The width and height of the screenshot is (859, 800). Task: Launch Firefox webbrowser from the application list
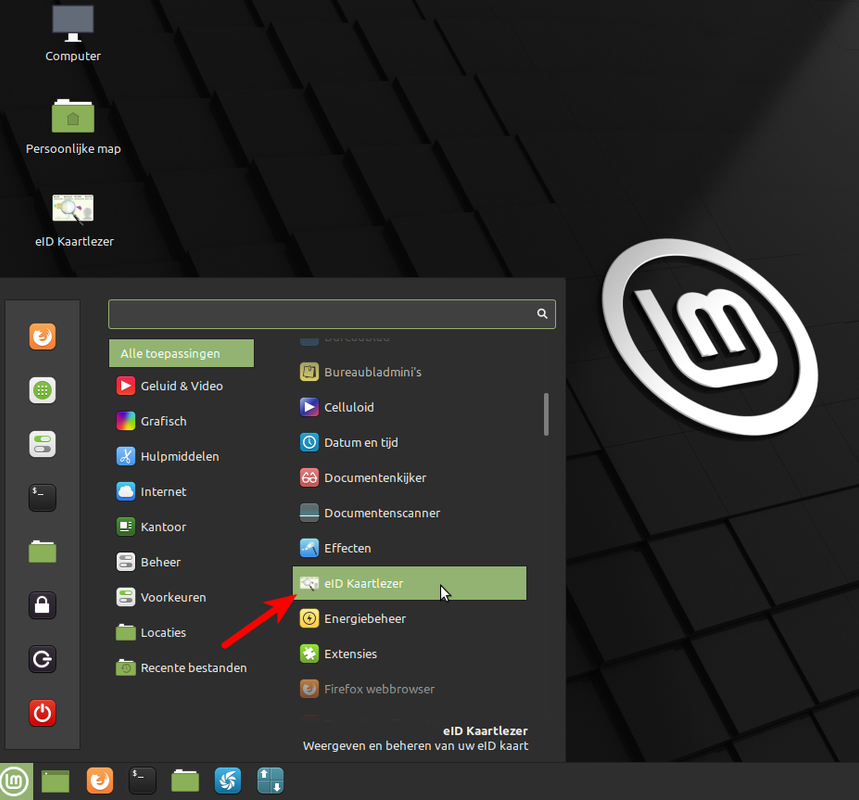(410, 689)
